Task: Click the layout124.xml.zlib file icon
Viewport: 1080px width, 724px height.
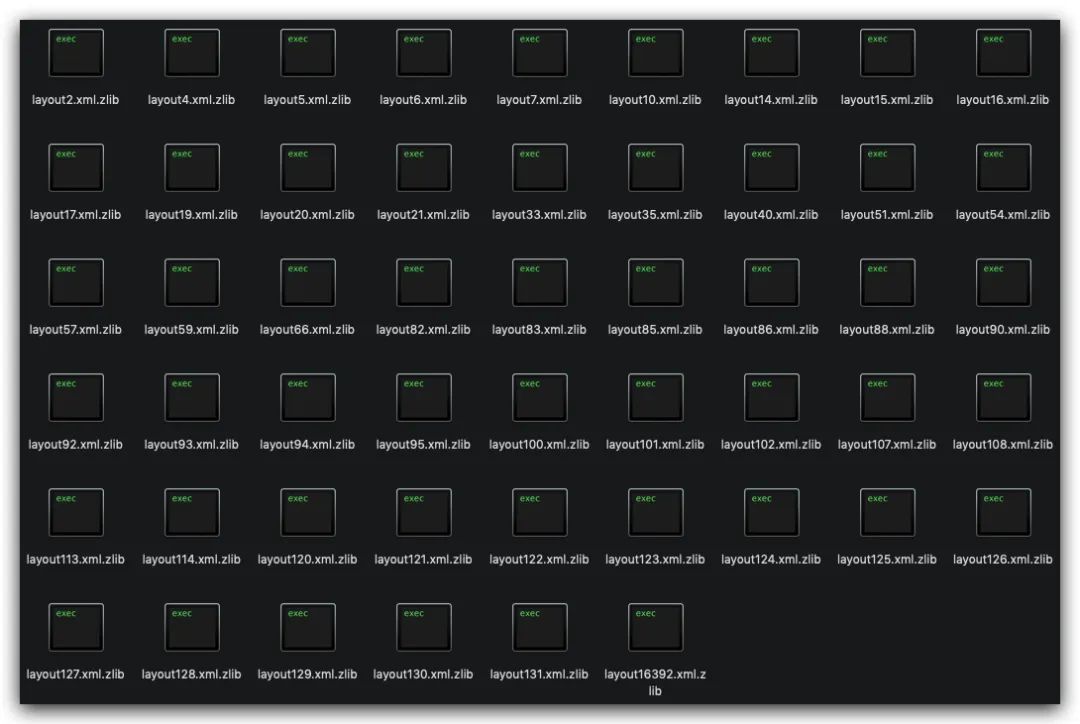Action: (x=772, y=513)
